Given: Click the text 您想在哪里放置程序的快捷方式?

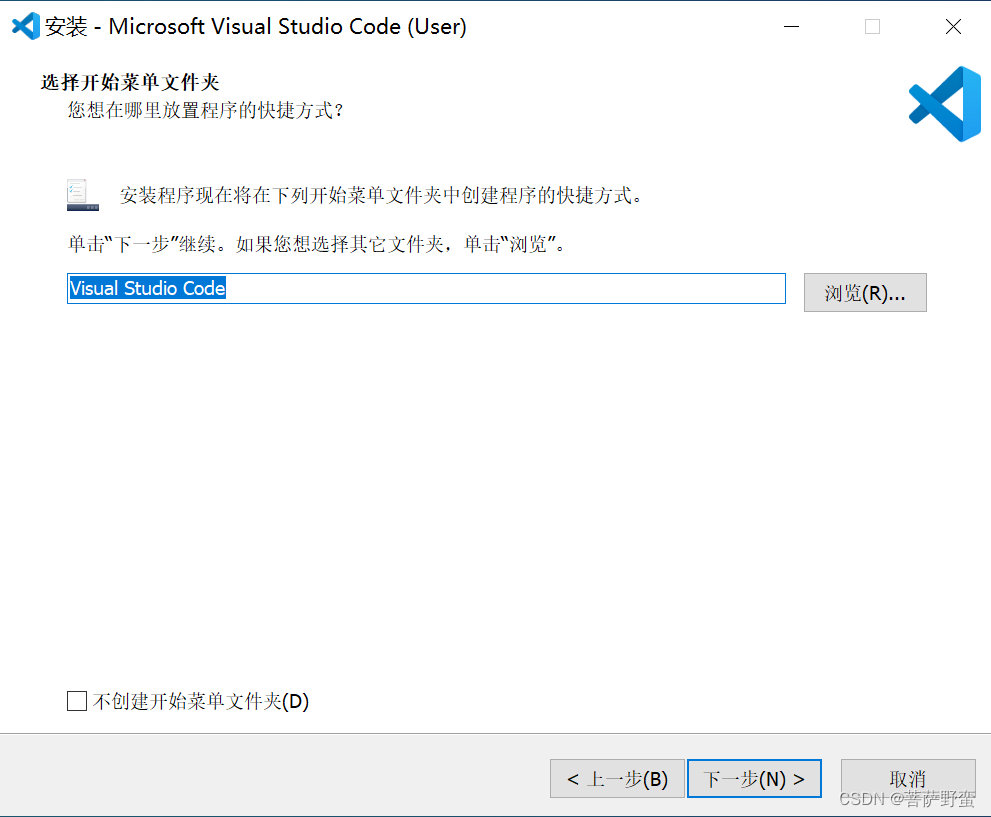Looking at the screenshot, I should click(206, 111).
